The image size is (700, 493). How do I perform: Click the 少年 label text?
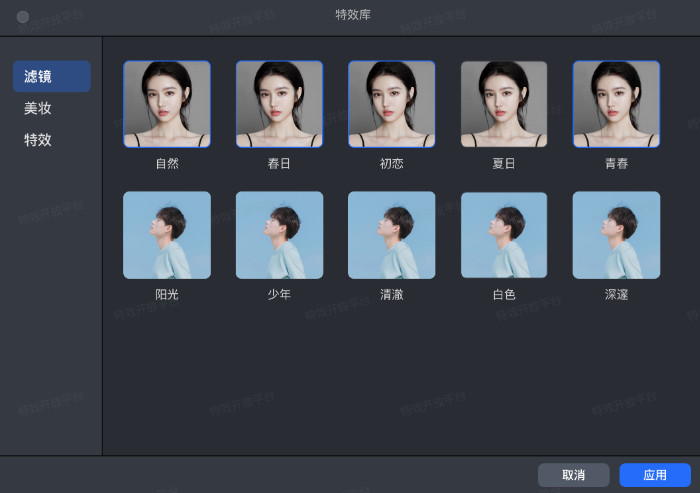279,294
